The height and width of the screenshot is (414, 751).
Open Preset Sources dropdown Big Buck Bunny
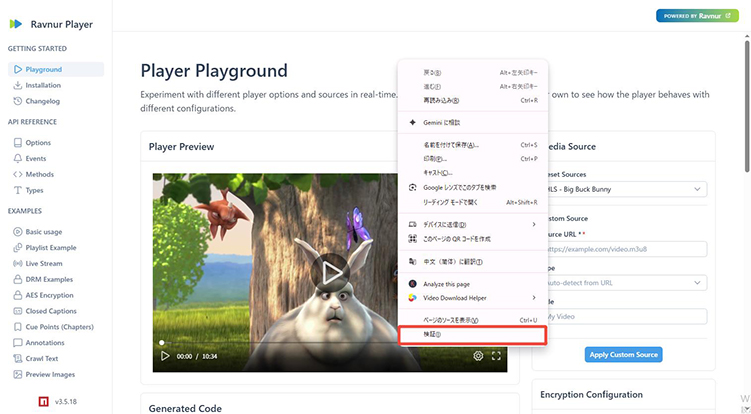(x=624, y=189)
